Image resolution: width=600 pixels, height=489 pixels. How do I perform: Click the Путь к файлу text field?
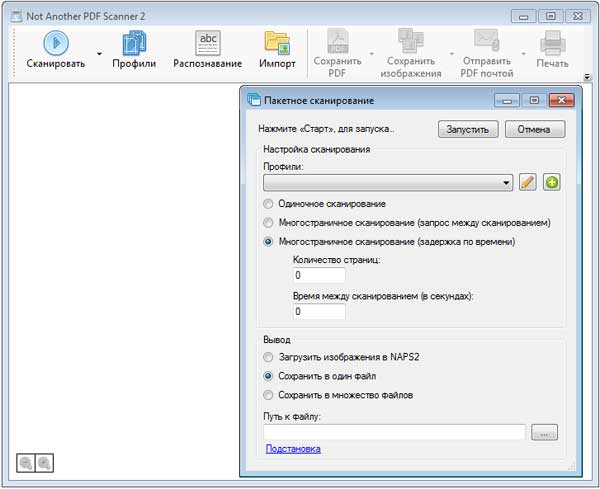point(394,432)
